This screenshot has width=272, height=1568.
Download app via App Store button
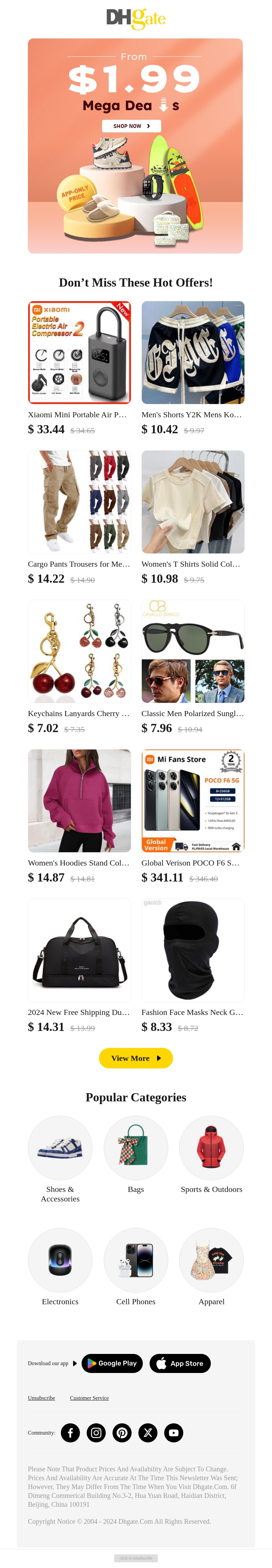pyautogui.click(x=180, y=1363)
